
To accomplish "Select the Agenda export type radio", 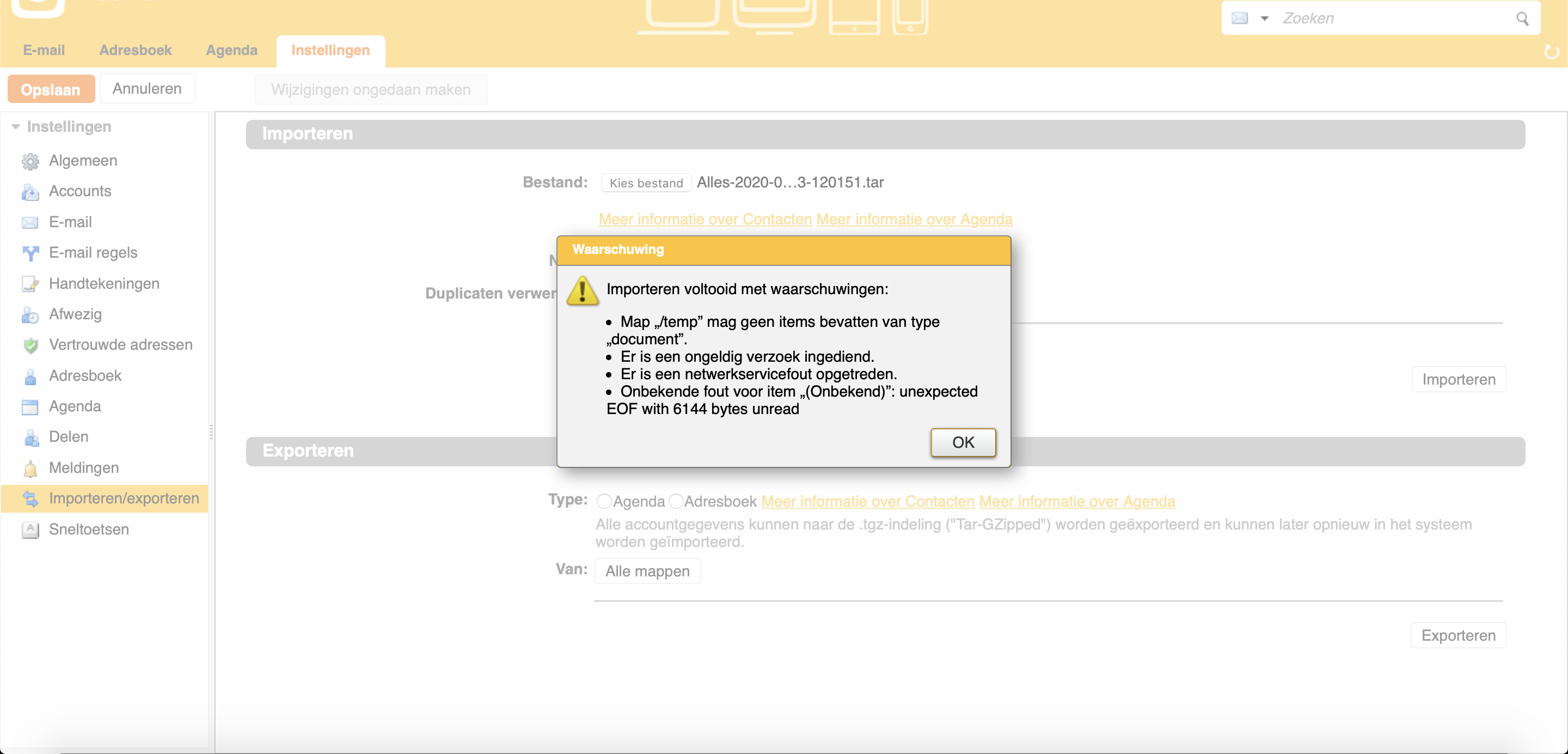I will [604, 501].
